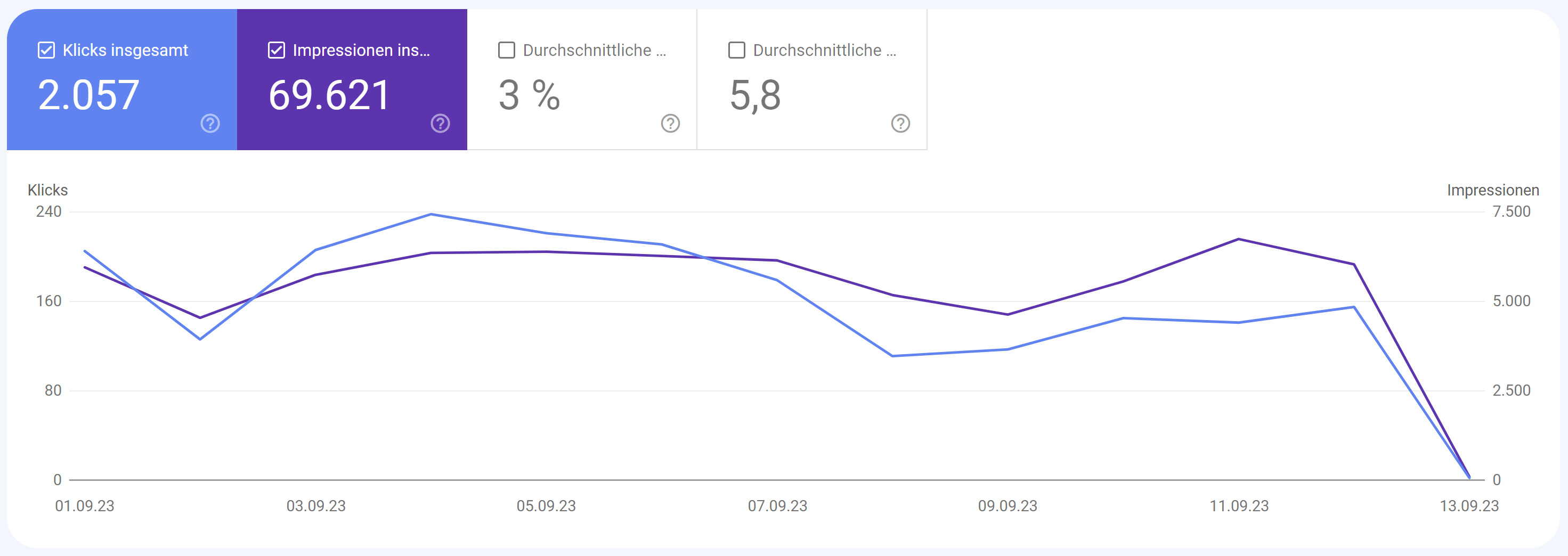Open the help icon on Impressionen card
The height and width of the screenshot is (556, 1568).
point(440,124)
